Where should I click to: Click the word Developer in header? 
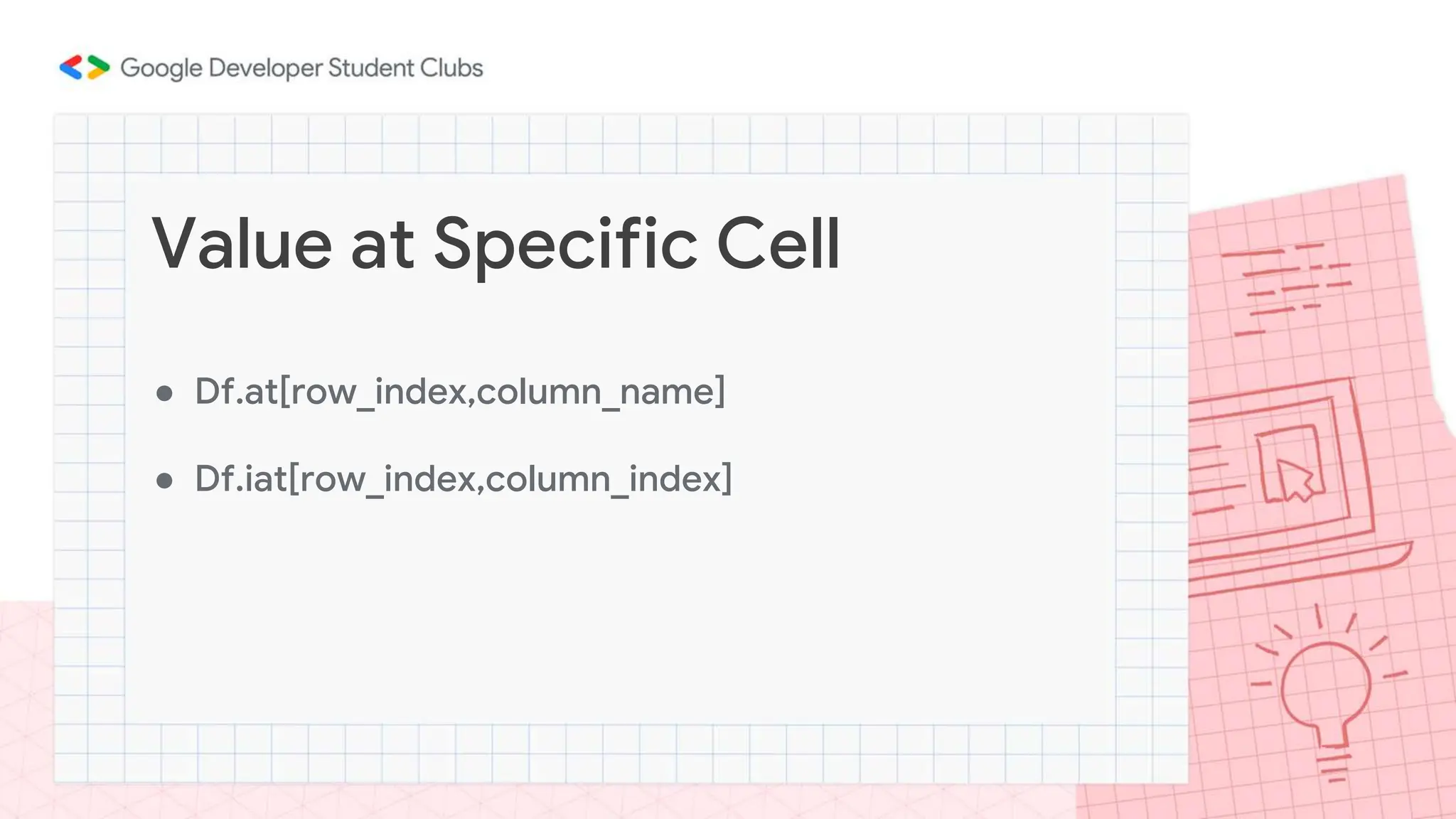click(x=266, y=68)
